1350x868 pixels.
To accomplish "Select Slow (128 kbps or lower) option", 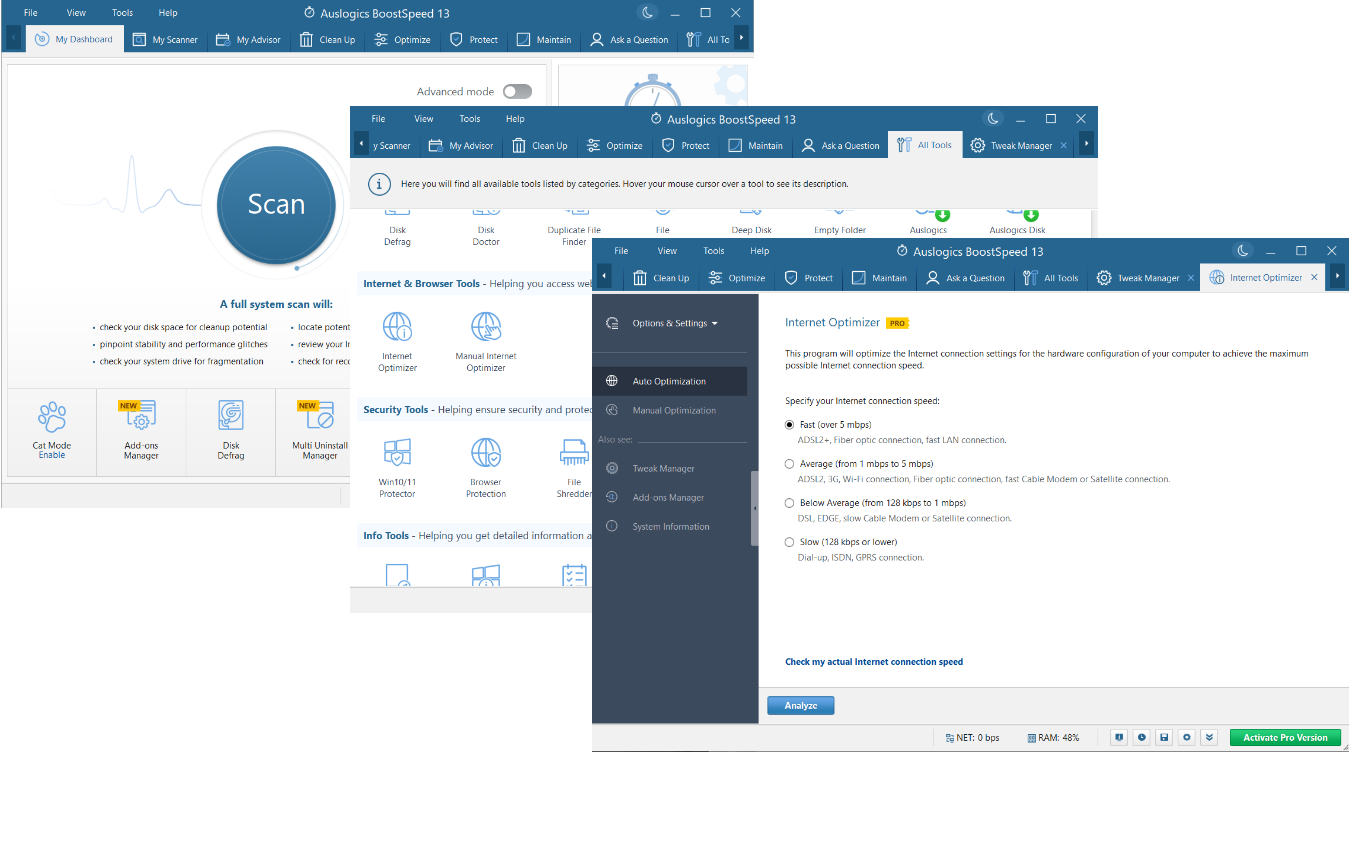I will (x=790, y=542).
